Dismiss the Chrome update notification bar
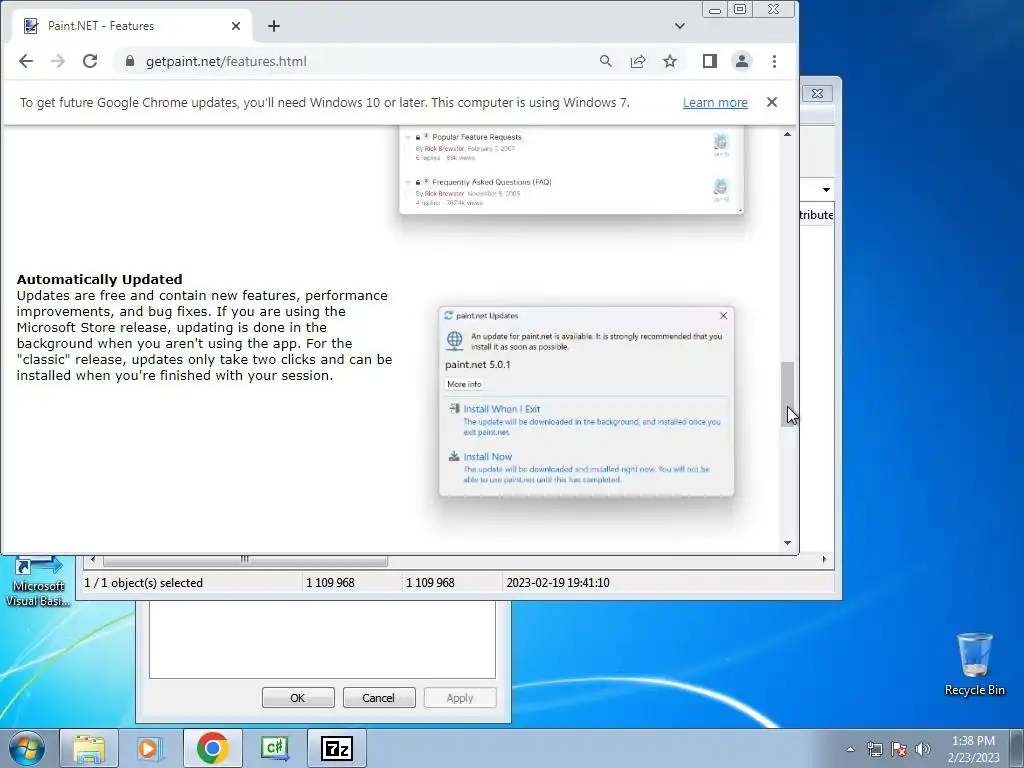1024x768 pixels. point(772,102)
